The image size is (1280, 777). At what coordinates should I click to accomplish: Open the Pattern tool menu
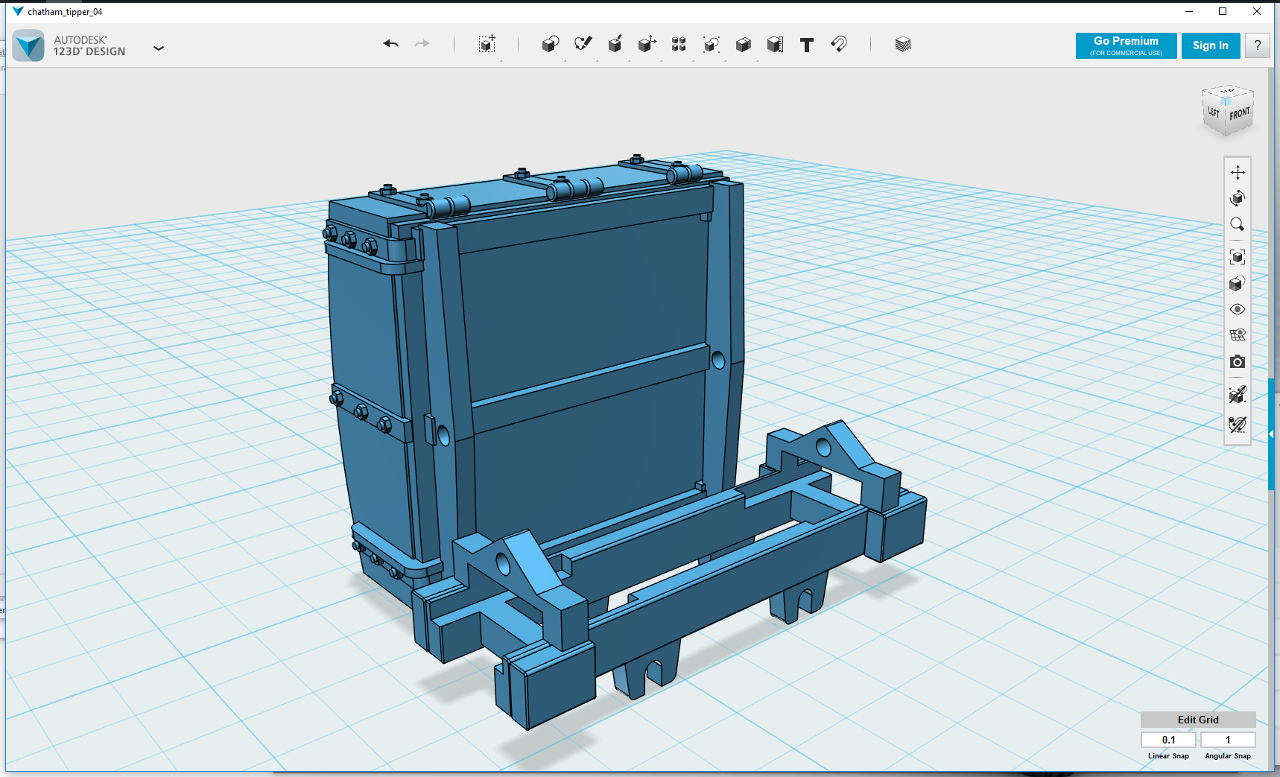pyautogui.click(x=679, y=44)
